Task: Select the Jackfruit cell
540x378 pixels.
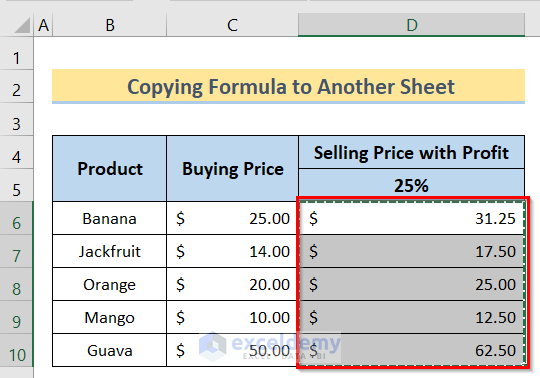Action: tap(110, 251)
